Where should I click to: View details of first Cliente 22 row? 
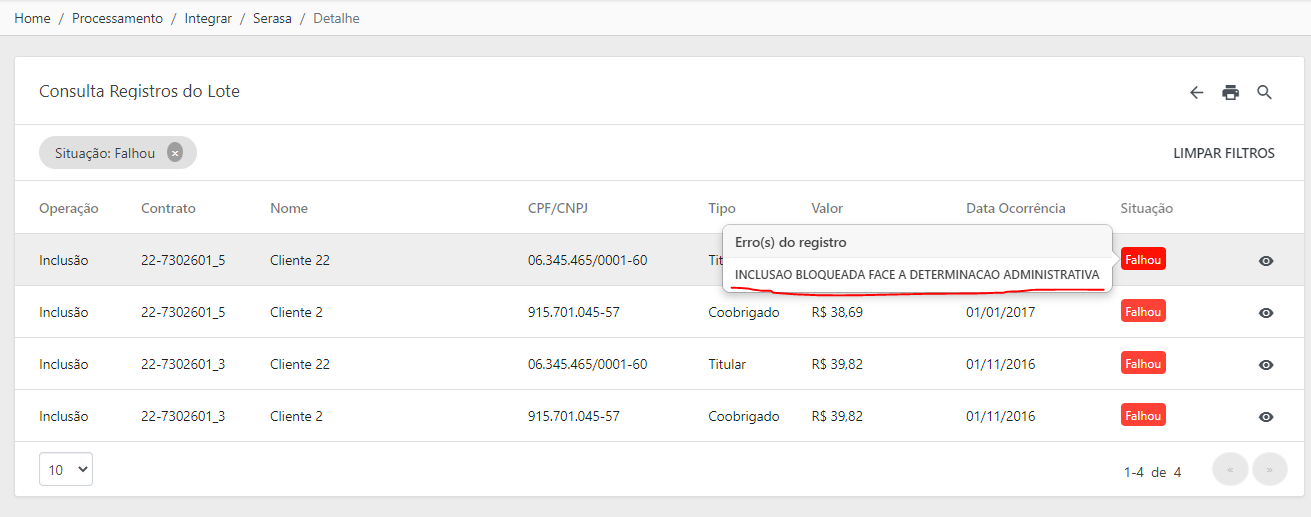tap(1266, 260)
